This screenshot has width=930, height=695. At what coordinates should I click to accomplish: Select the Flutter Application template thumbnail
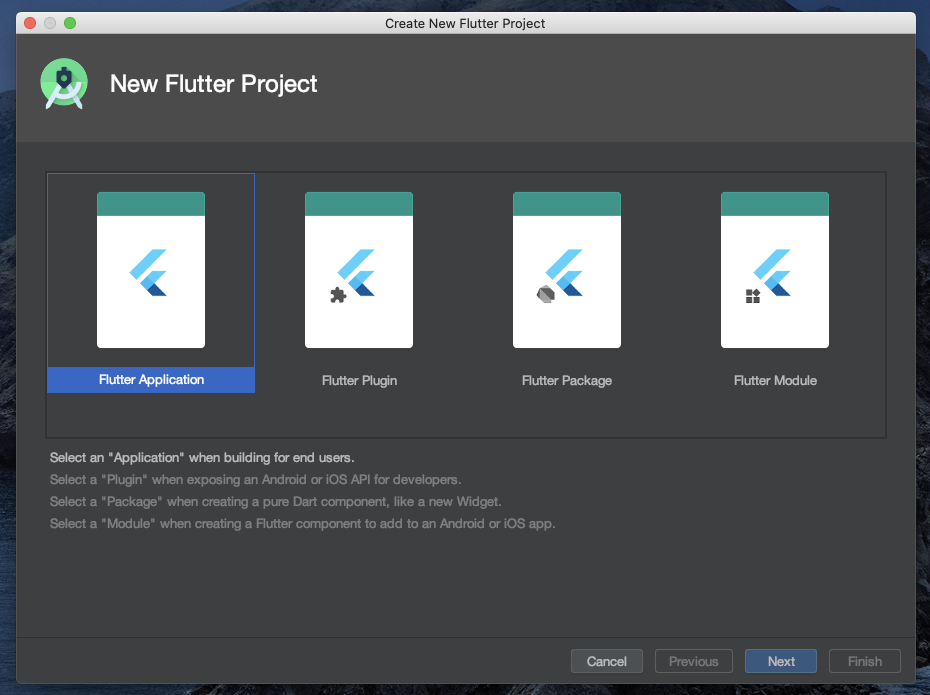pyautogui.click(x=151, y=270)
